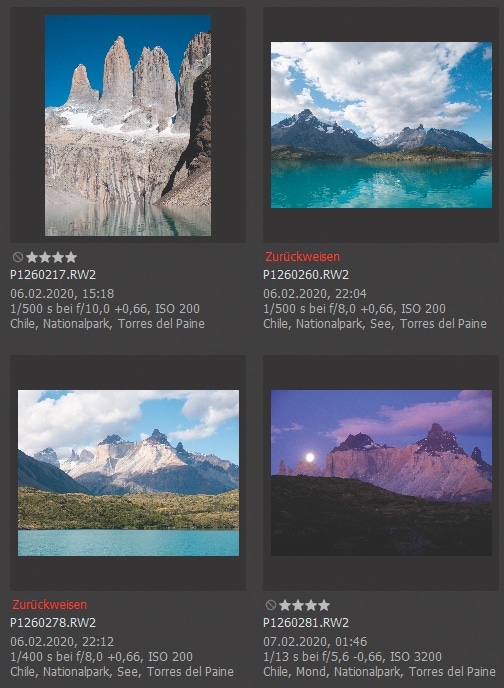504x688 pixels.
Task: Click the reject icon beside P1260281.RW2 stars
Action: (271, 606)
